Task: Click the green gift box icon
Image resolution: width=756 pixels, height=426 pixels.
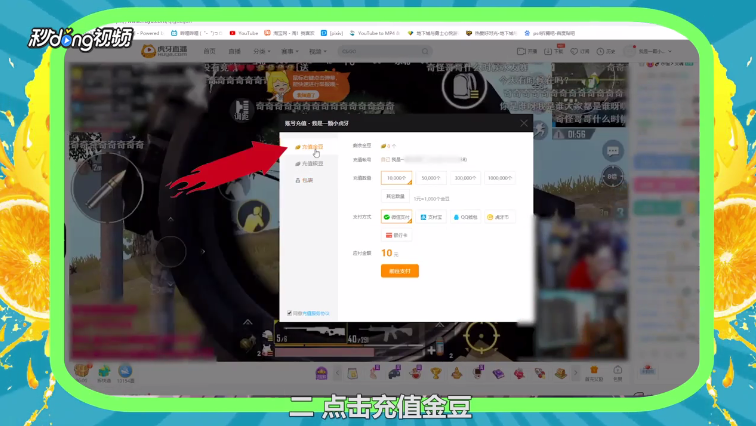Action: click(x=104, y=371)
